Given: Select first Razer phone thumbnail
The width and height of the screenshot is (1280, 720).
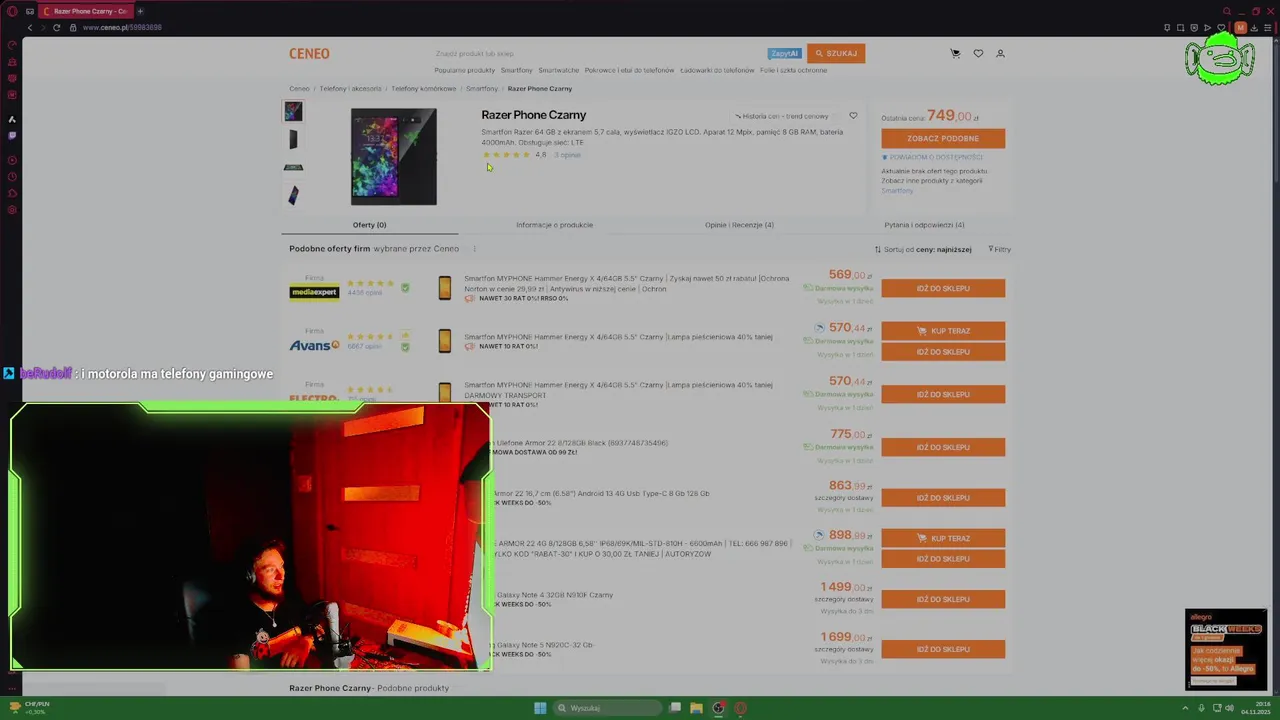Looking at the screenshot, I should 293,112.
